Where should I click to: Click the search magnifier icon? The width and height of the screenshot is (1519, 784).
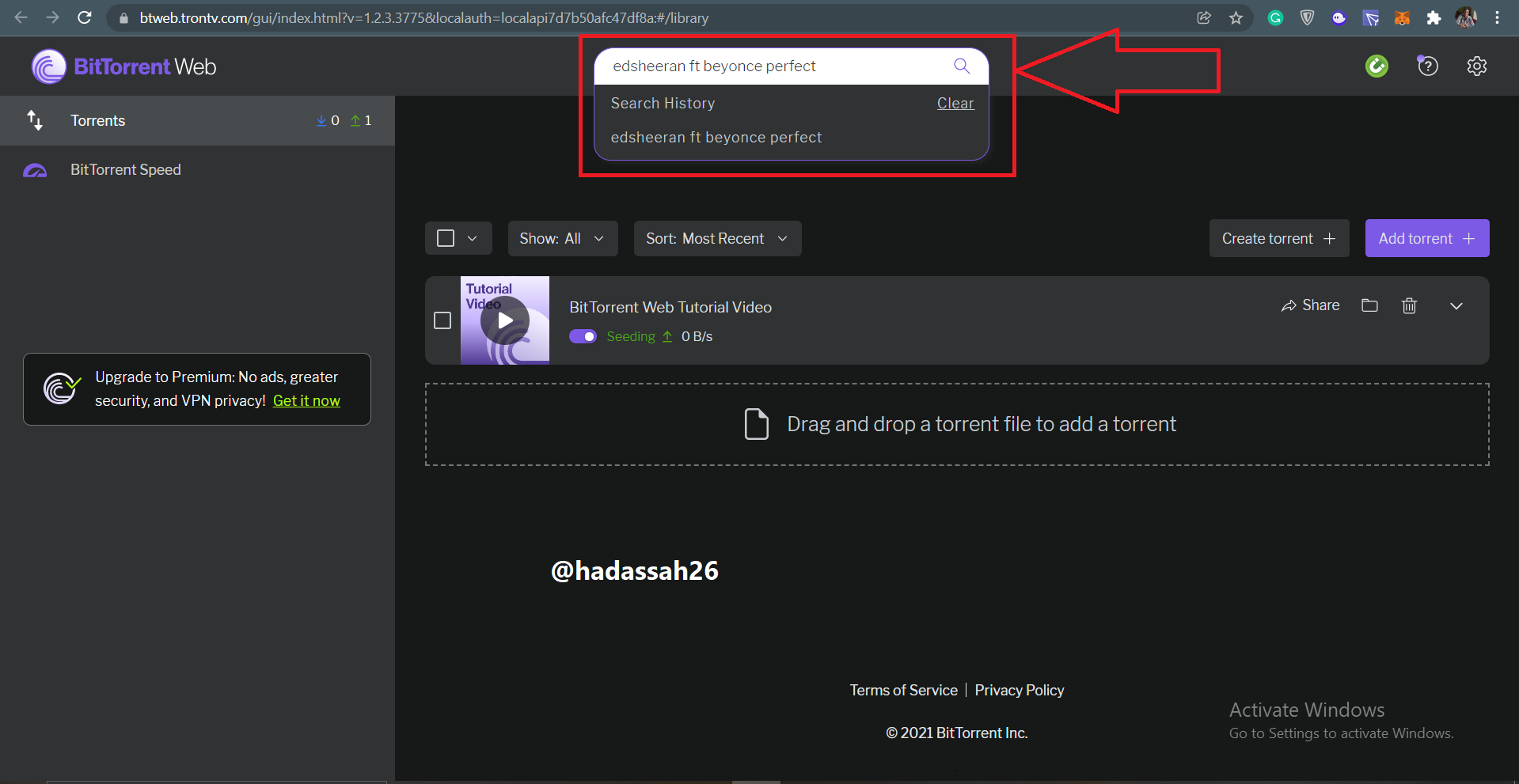(962, 66)
